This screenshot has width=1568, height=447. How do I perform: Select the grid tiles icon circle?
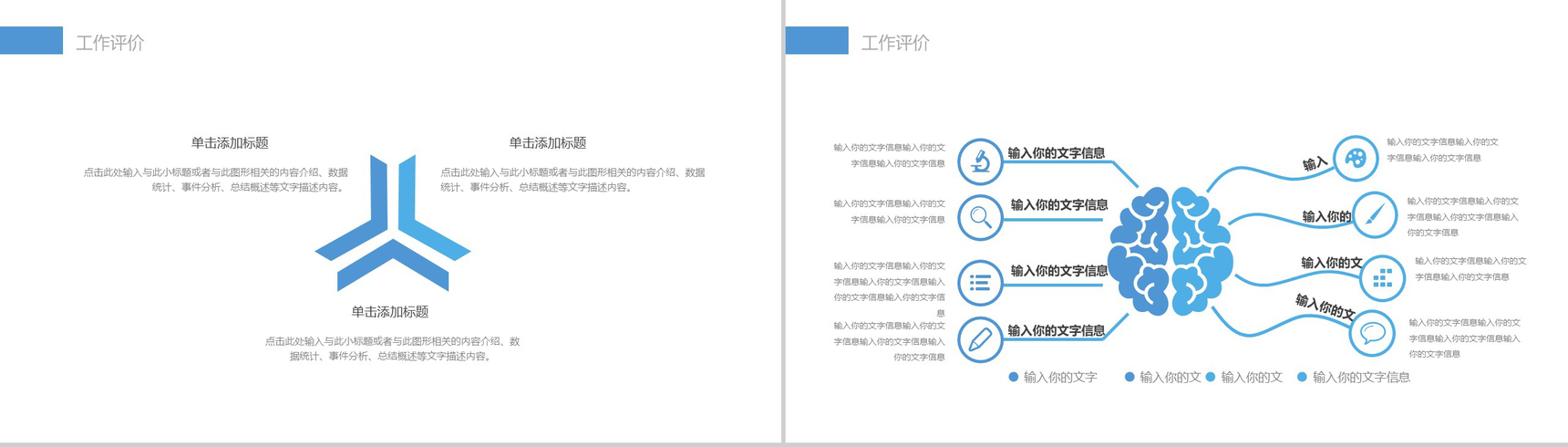(x=1382, y=278)
